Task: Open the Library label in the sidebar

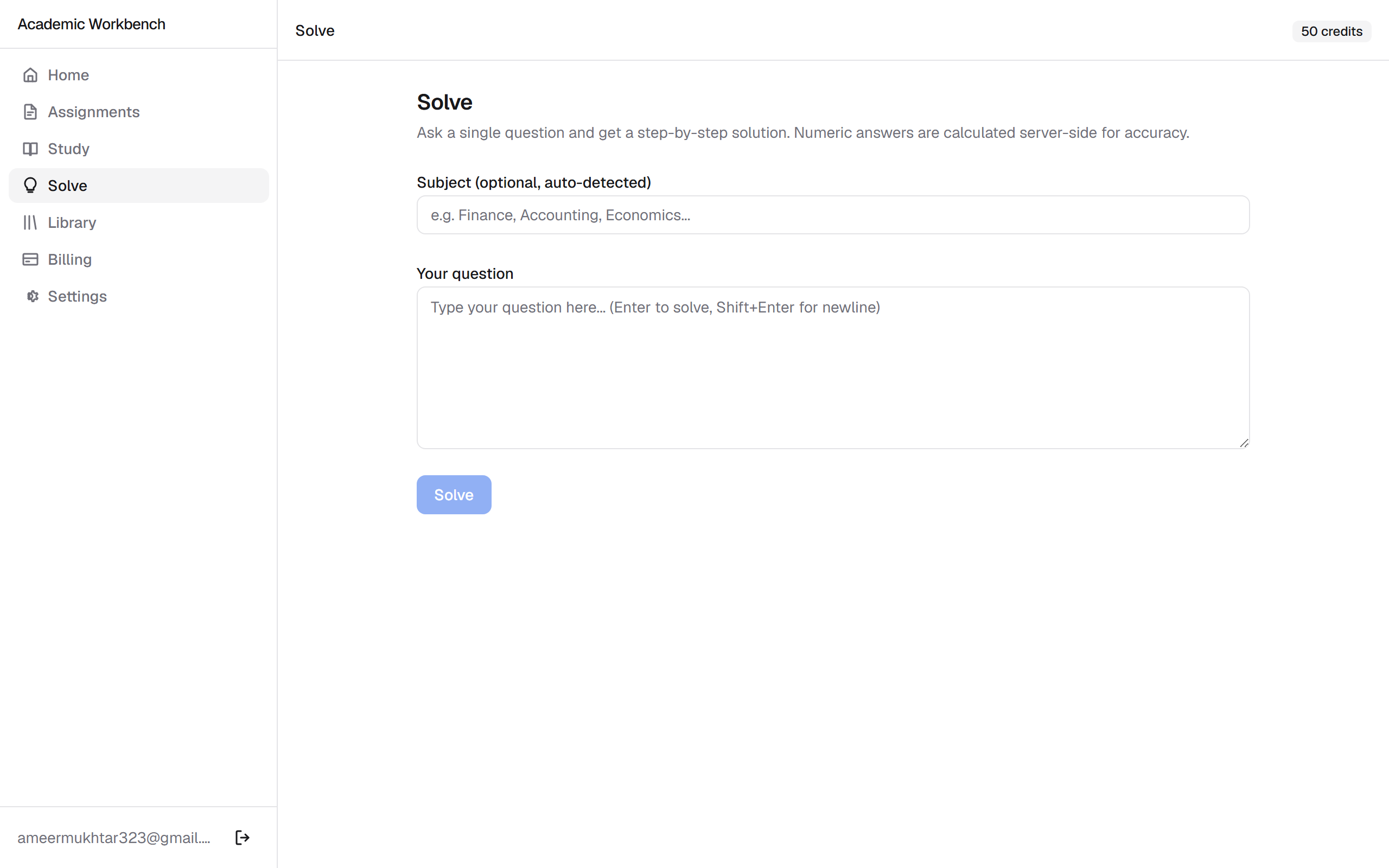Action: [72, 223]
